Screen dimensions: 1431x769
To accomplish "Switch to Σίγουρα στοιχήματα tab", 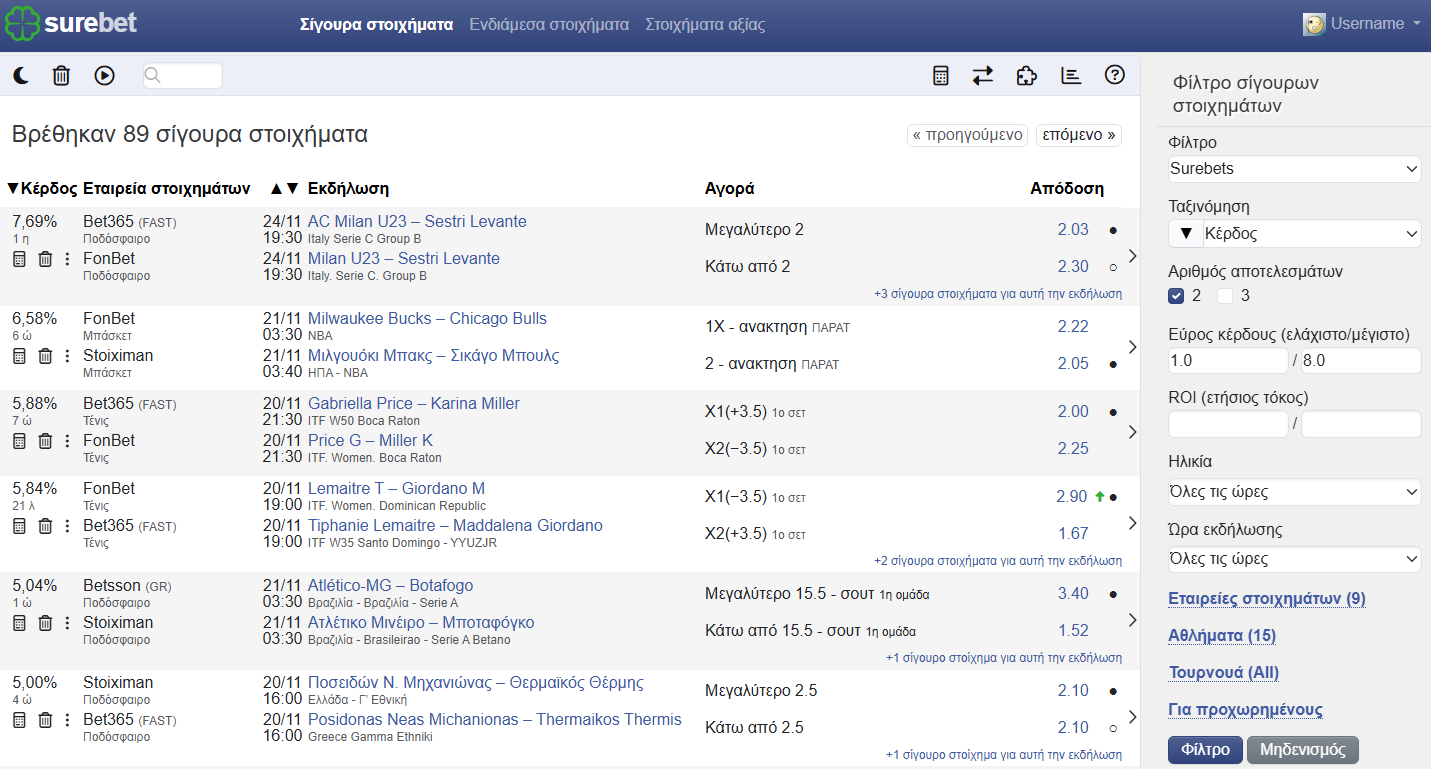I will 377,24.
